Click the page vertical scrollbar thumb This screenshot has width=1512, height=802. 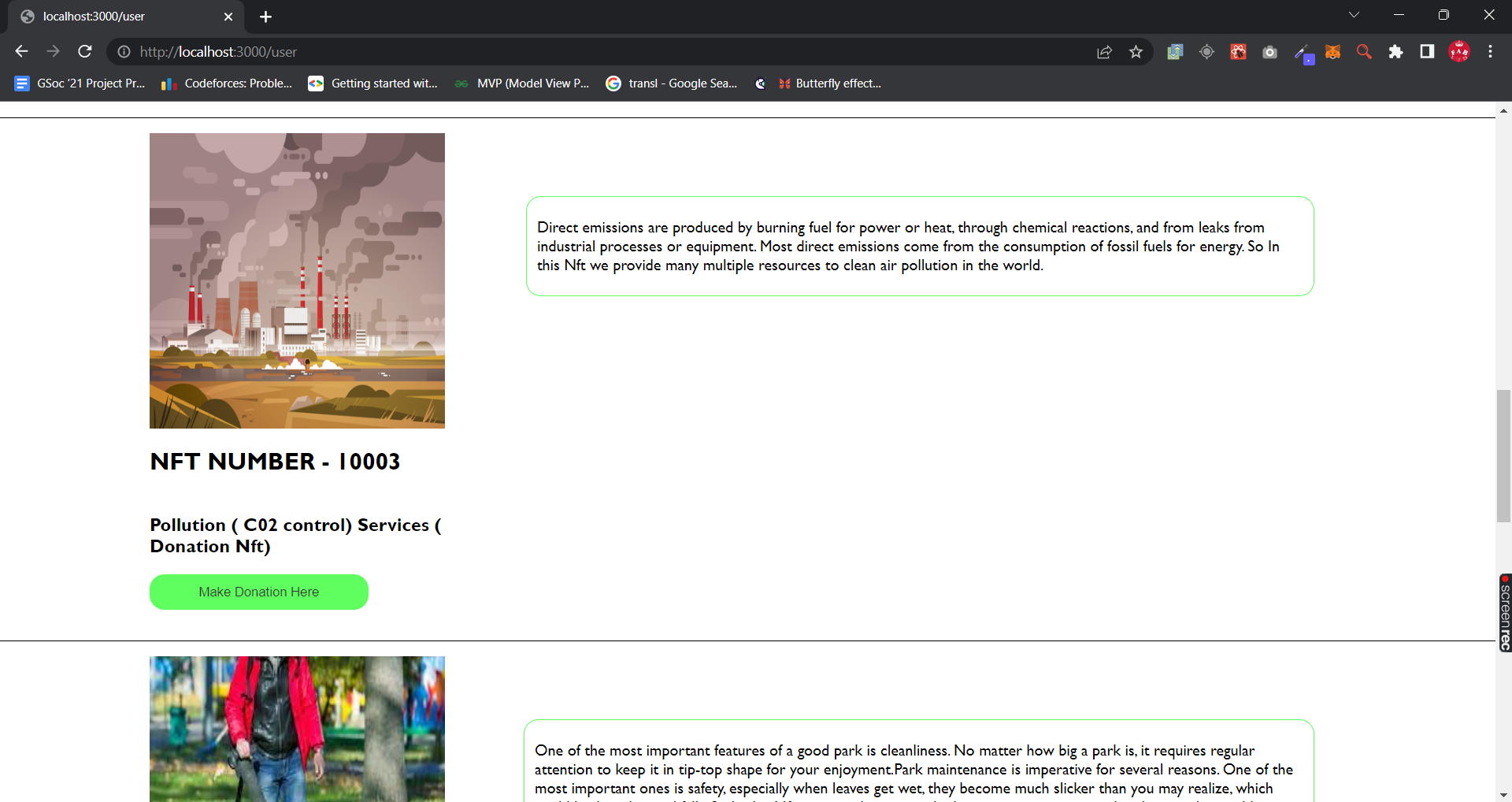pos(1503,455)
